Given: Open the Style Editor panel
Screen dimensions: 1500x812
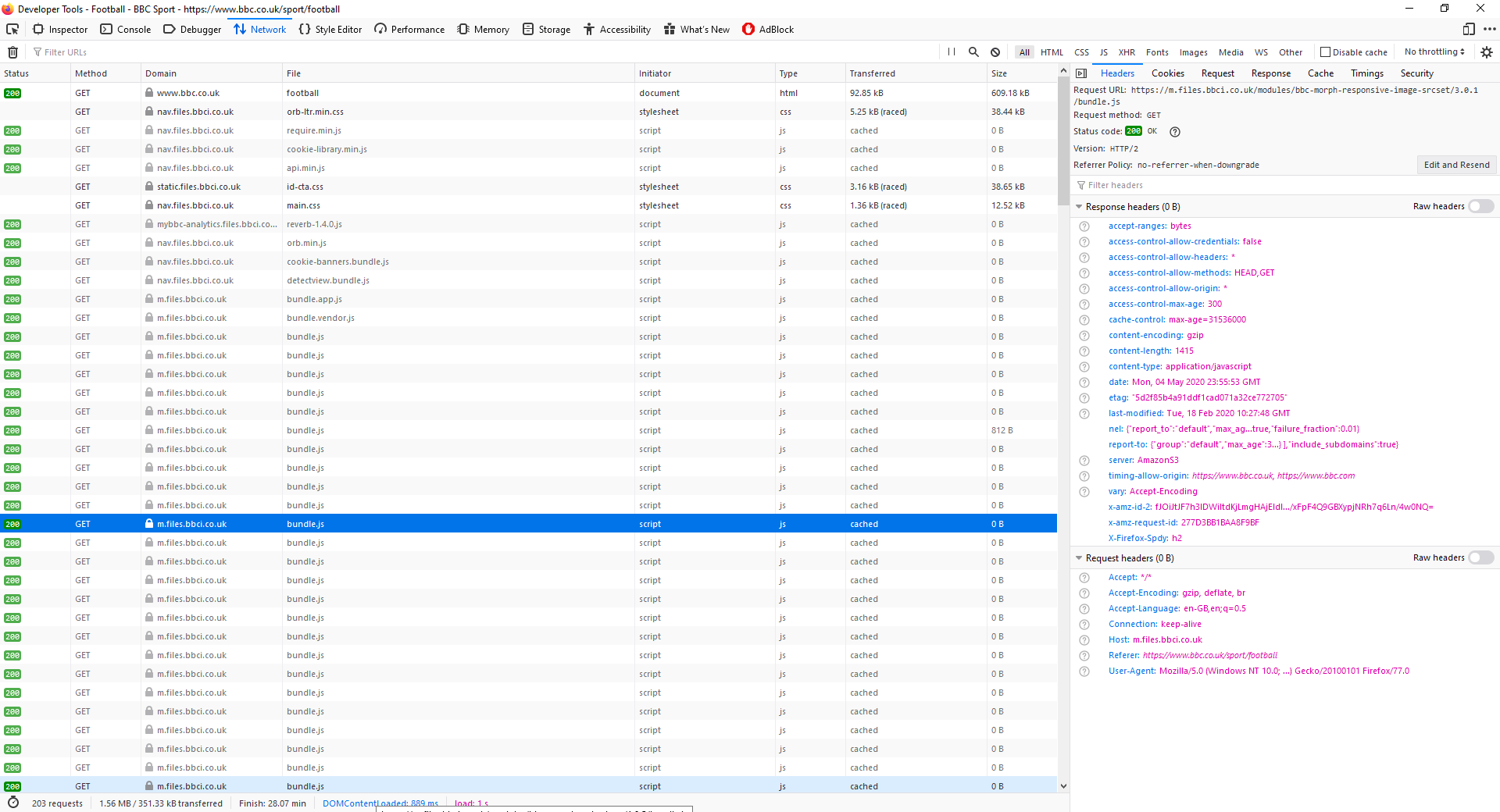Looking at the screenshot, I should tap(330, 30).
